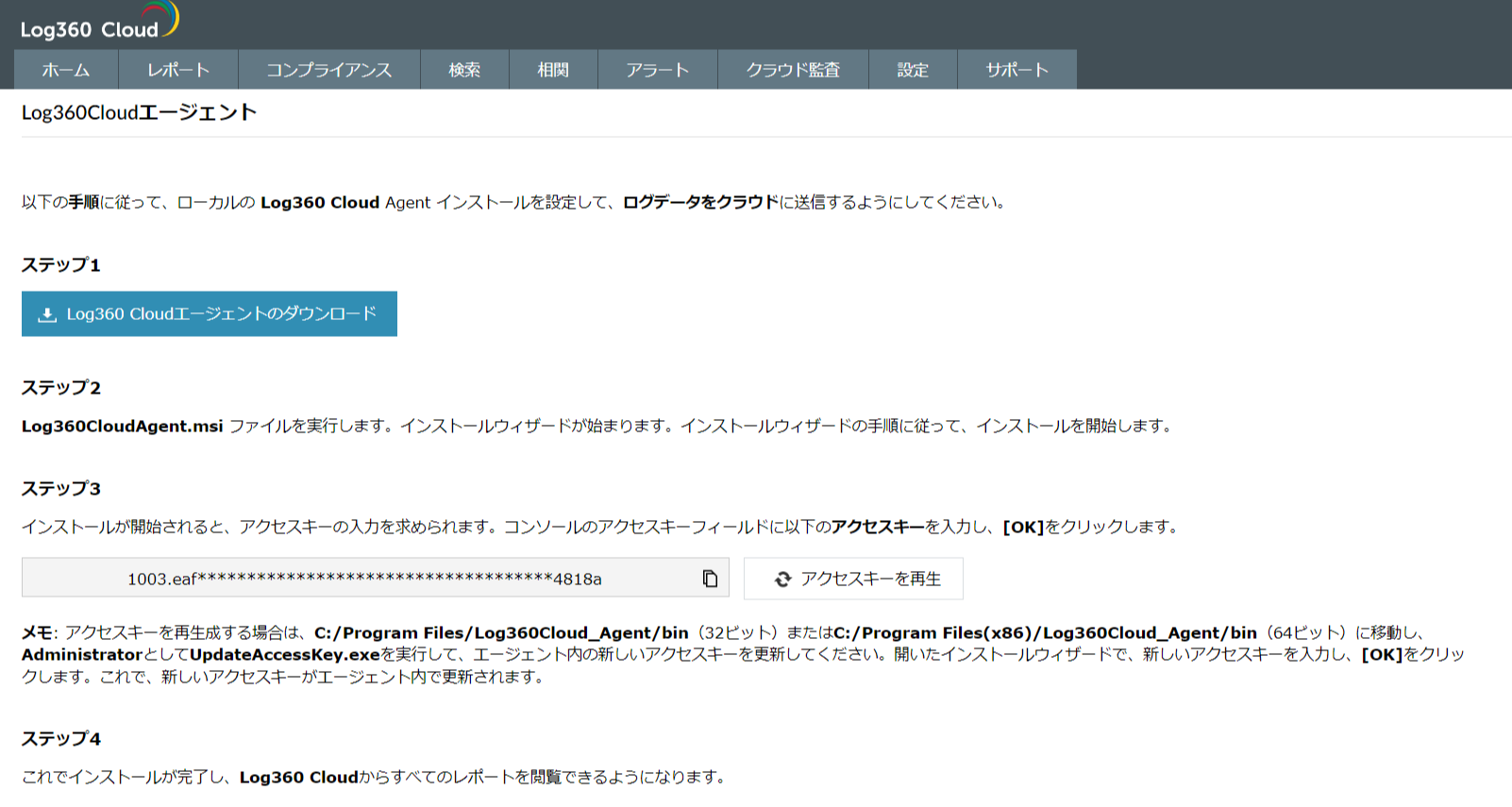The height and width of the screenshot is (807, 1512).
Task: Open the 設定 tab
Action: pos(913,70)
